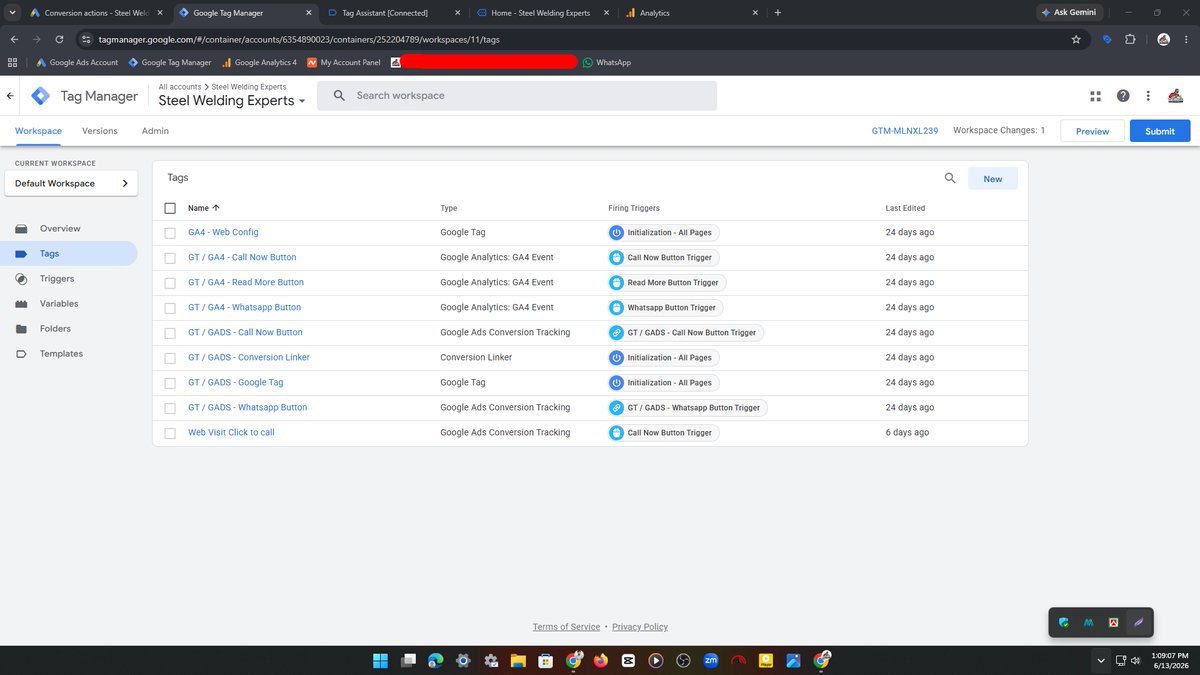Viewport: 1200px width, 675px height.
Task: Click Read More Button Trigger chip
Action: pos(665,282)
